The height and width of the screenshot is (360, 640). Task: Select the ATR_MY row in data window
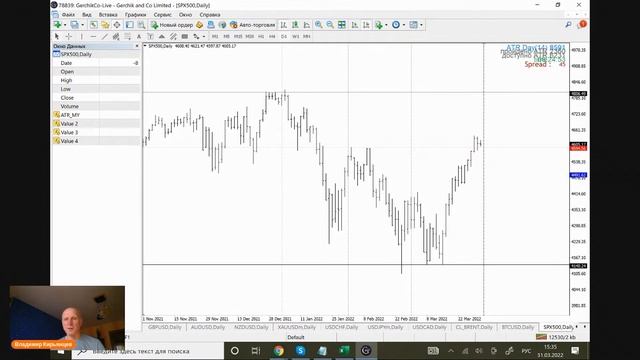[x=96, y=115]
